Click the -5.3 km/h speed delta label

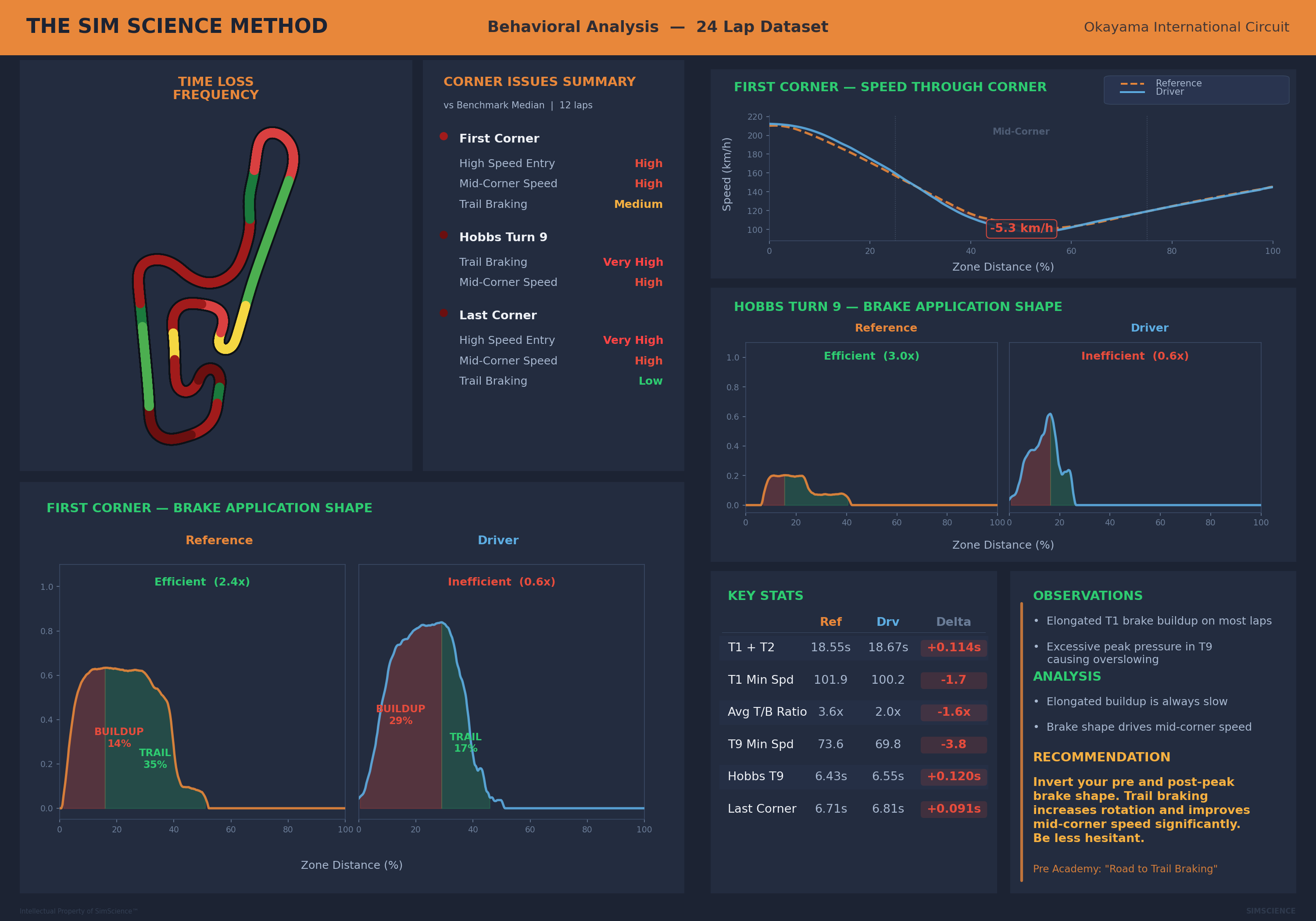[1021, 228]
